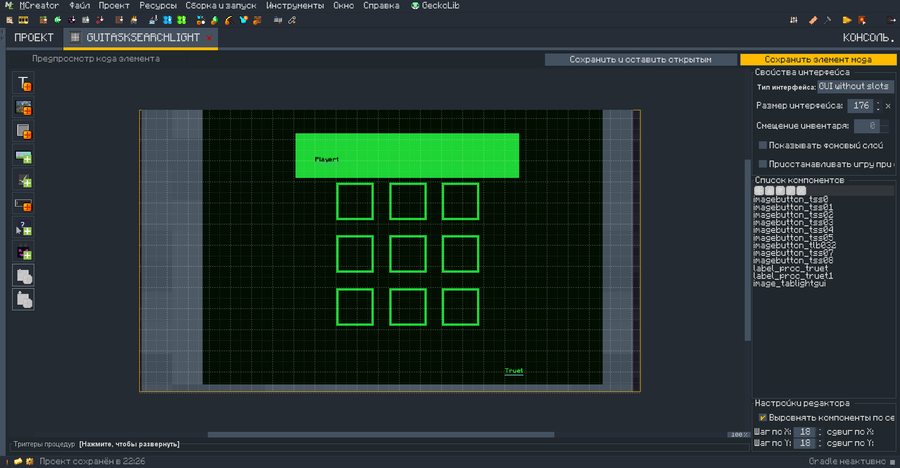Select the add input slot tool
900x468 pixels.
24,276
